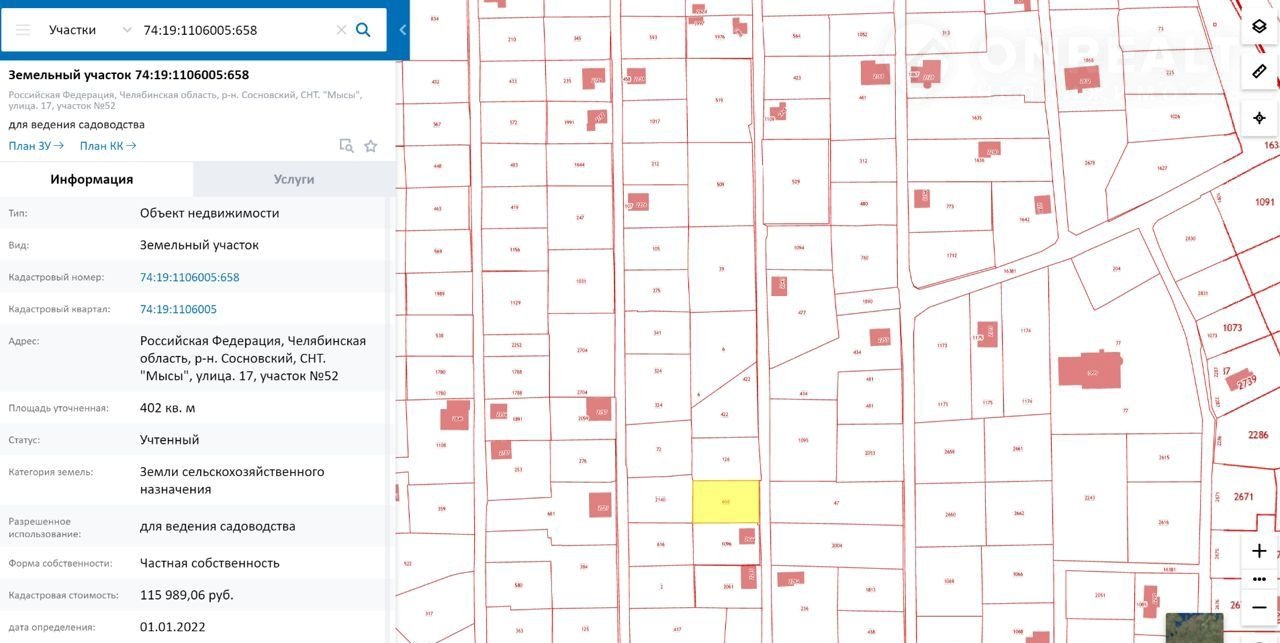Screen dimensions: 1280x643
Task: Open cadastral quarter link 74:19:1106005
Action: 178,309
